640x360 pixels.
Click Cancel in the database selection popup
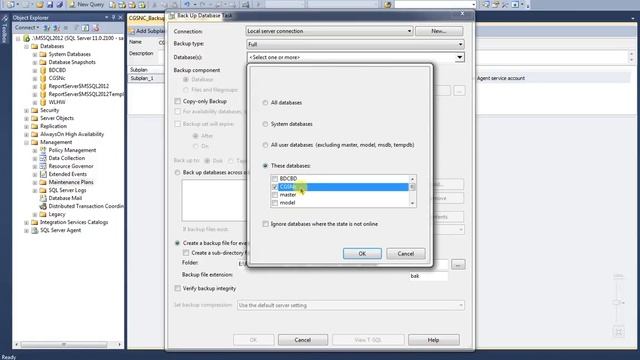click(406, 253)
